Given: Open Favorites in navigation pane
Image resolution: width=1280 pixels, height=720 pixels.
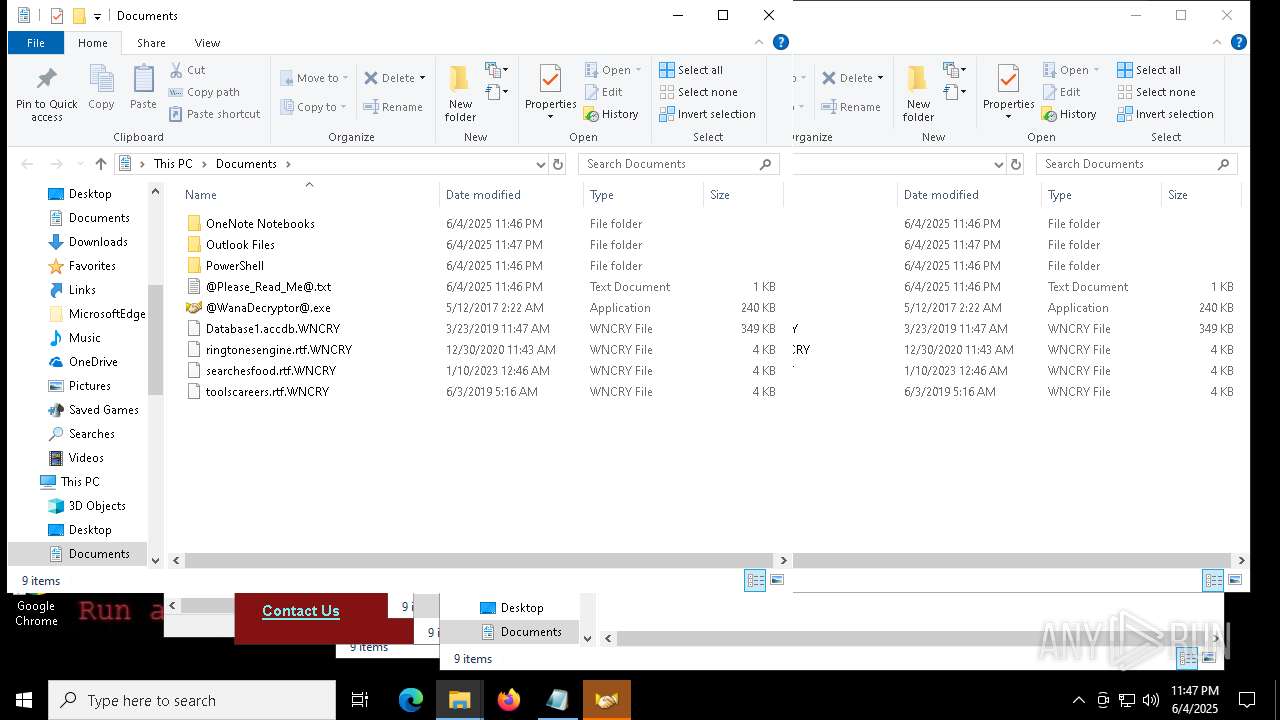Looking at the screenshot, I should tap(92, 266).
